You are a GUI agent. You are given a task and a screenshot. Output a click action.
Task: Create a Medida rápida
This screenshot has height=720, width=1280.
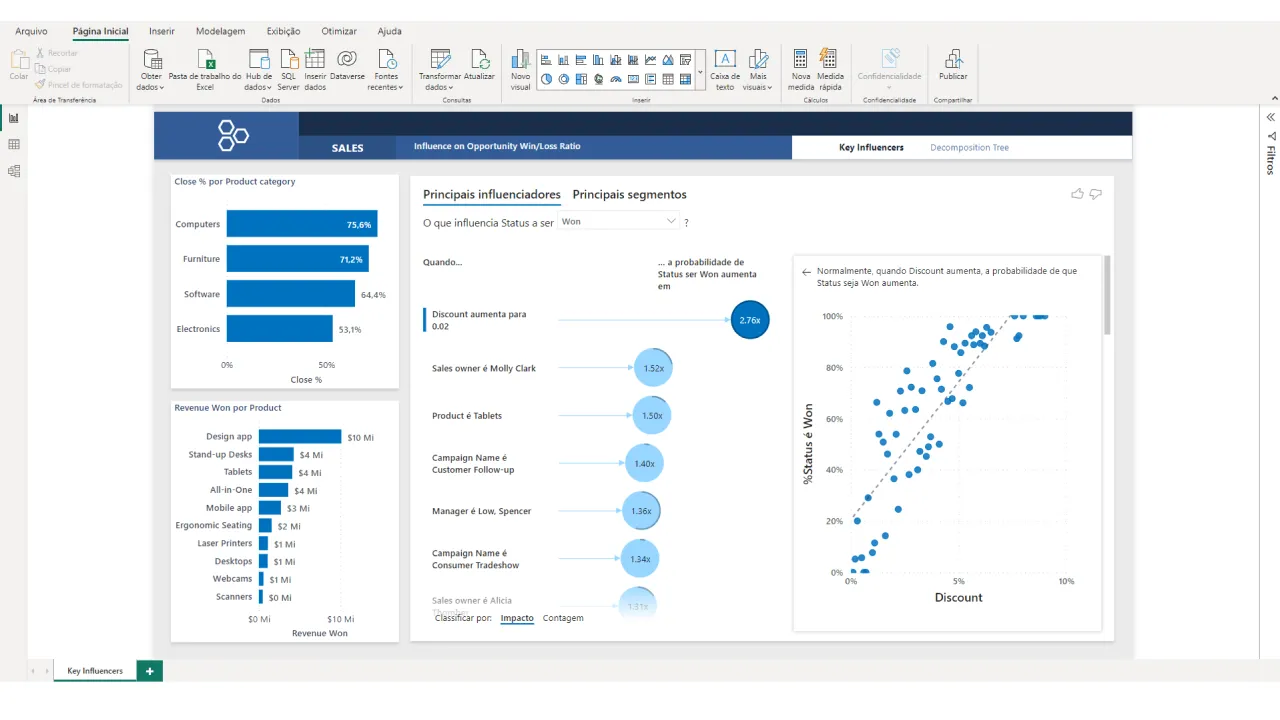click(x=830, y=68)
